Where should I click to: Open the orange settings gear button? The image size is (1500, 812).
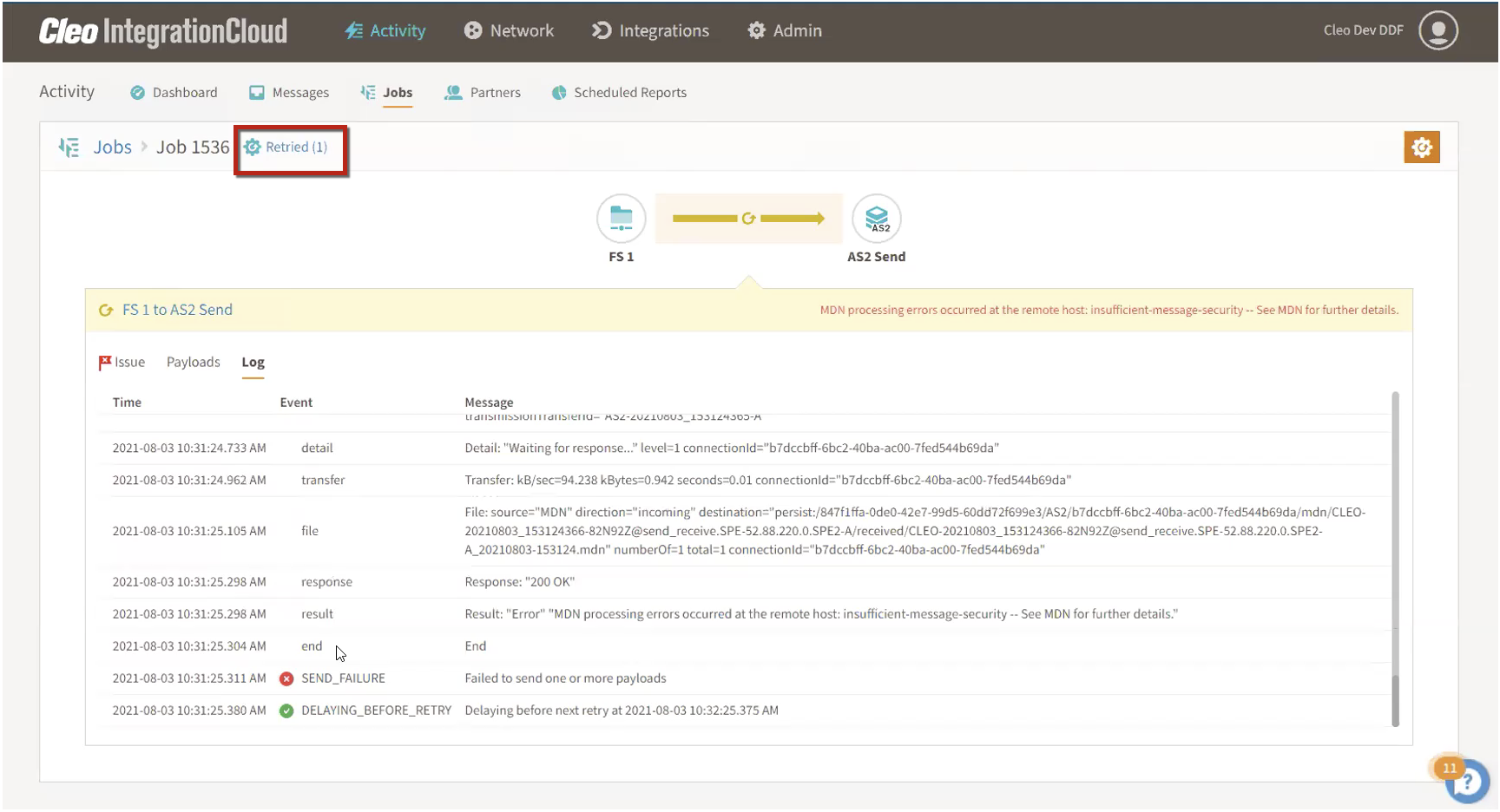[1422, 147]
